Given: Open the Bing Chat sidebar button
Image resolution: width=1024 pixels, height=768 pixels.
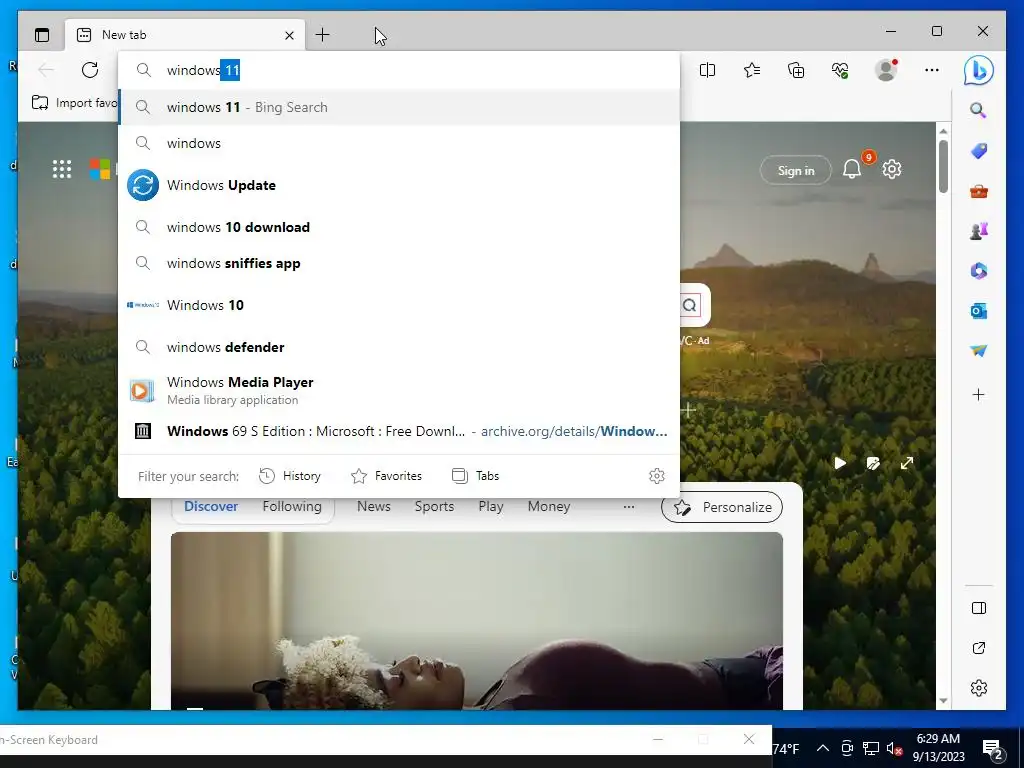Looking at the screenshot, I should click(x=978, y=71).
